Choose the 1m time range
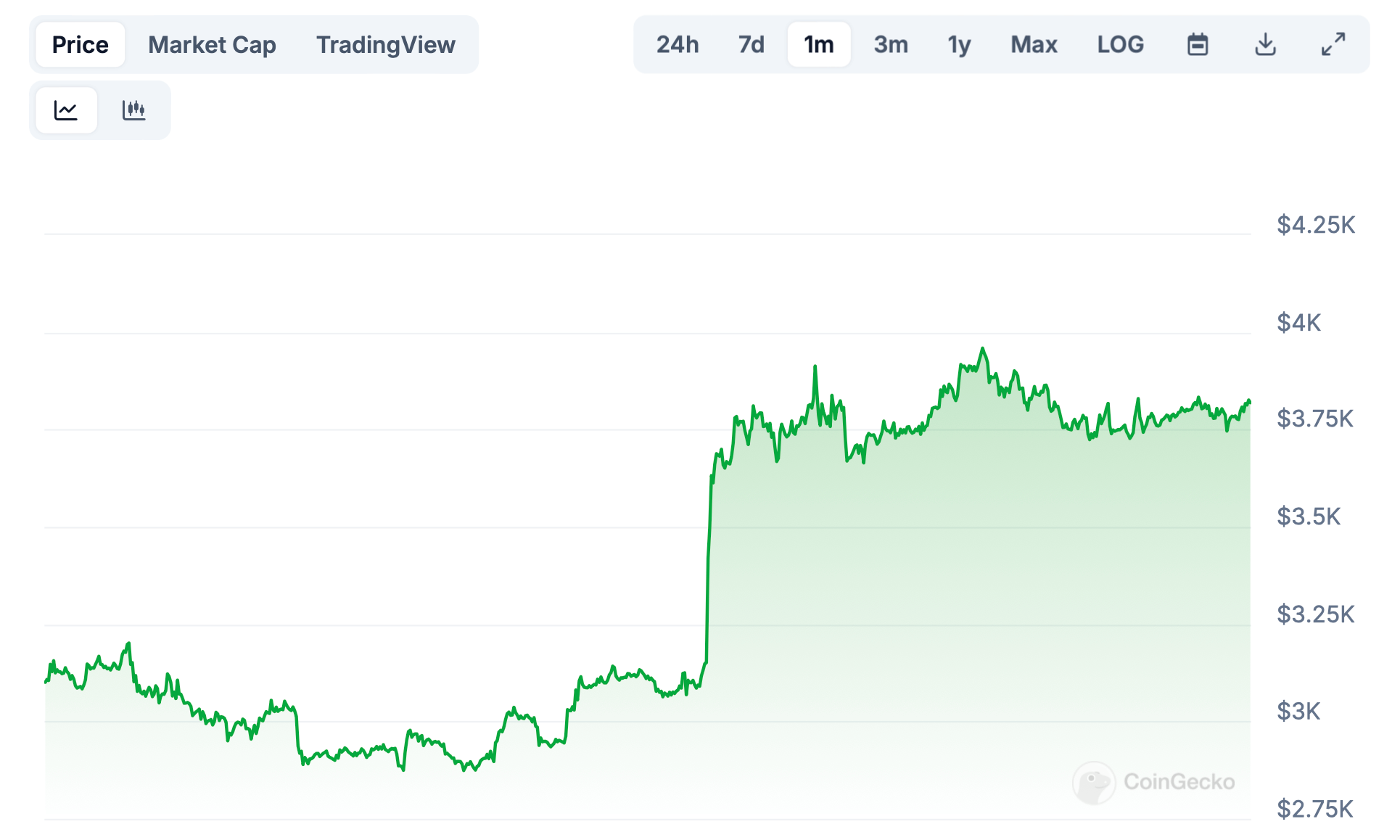Viewport: 1400px width, 840px height. click(819, 44)
